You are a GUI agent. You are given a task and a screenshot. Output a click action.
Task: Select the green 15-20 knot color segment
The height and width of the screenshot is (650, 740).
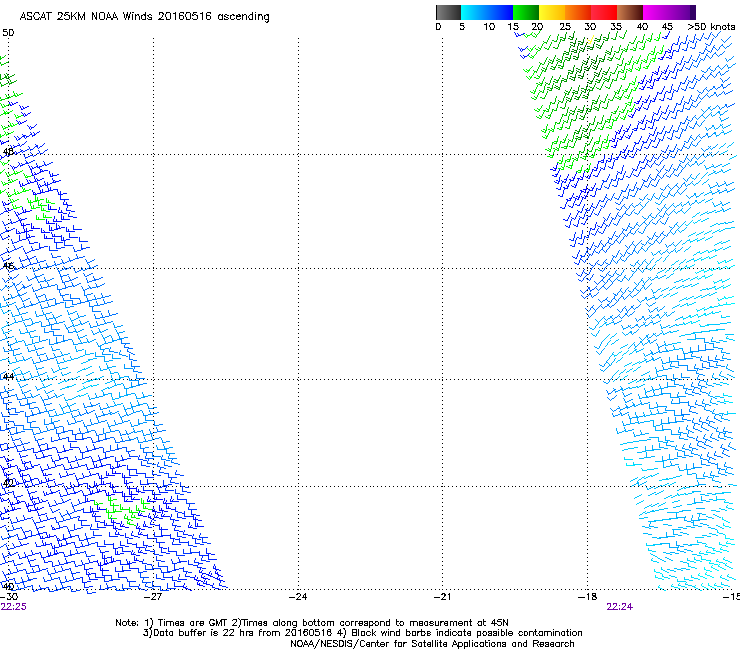tap(526, 12)
